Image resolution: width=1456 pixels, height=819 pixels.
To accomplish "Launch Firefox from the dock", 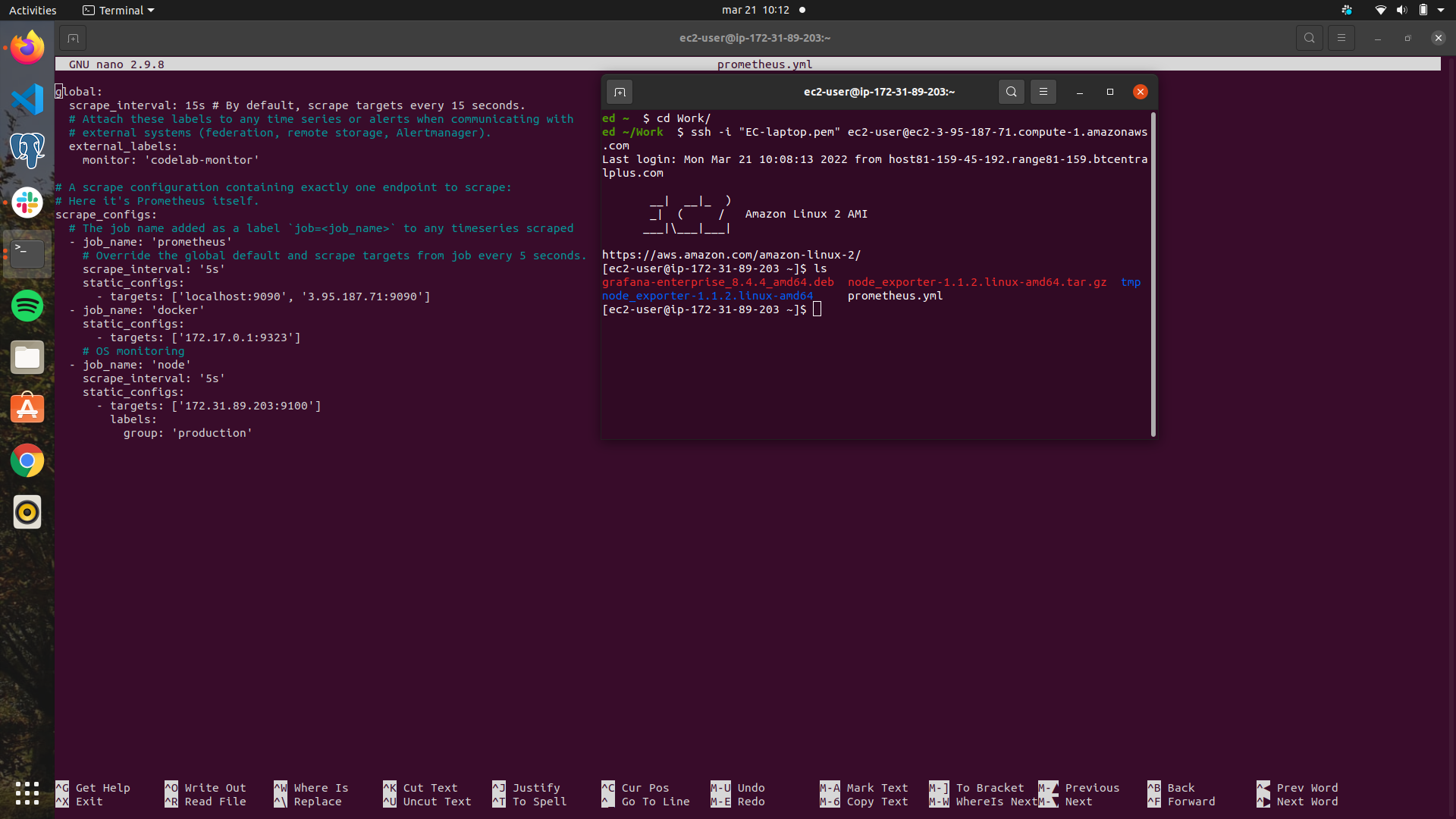I will pos(27,48).
